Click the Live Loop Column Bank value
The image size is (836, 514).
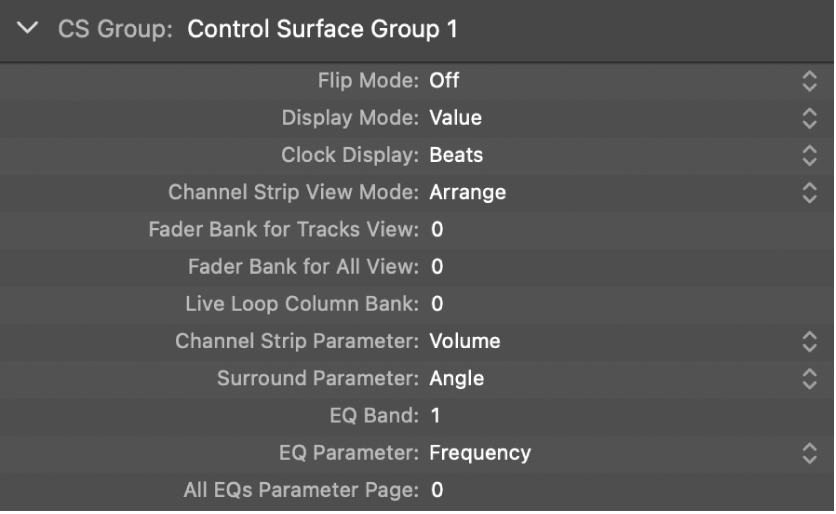(437, 304)
